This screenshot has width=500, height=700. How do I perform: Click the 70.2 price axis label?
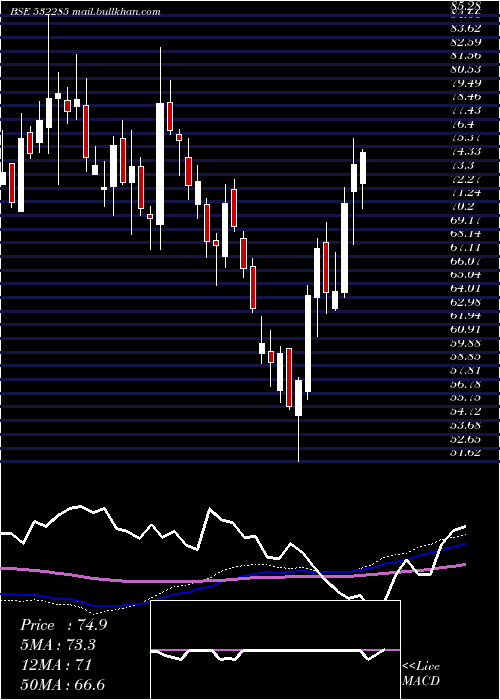point(462,206)
